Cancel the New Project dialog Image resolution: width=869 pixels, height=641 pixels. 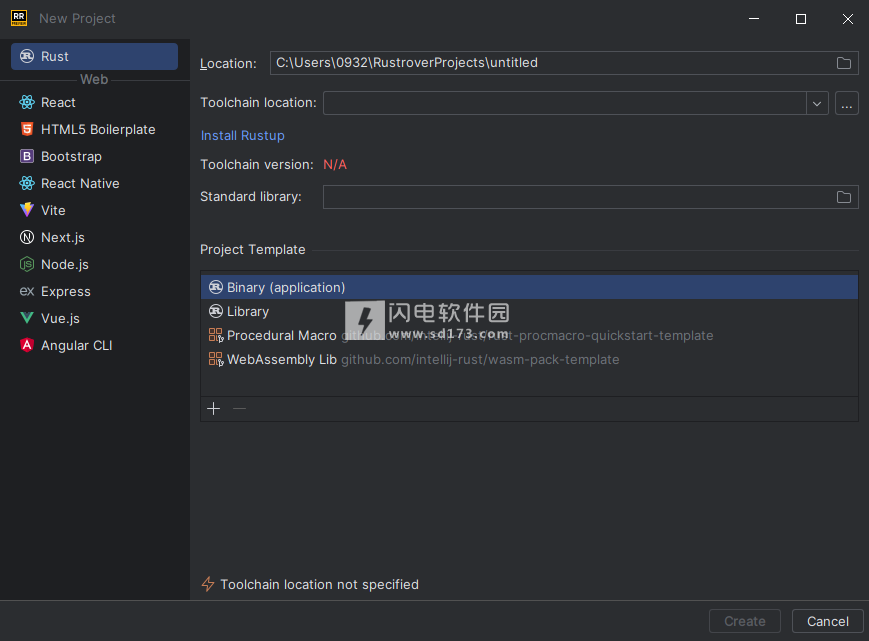[x=827, y=622]
